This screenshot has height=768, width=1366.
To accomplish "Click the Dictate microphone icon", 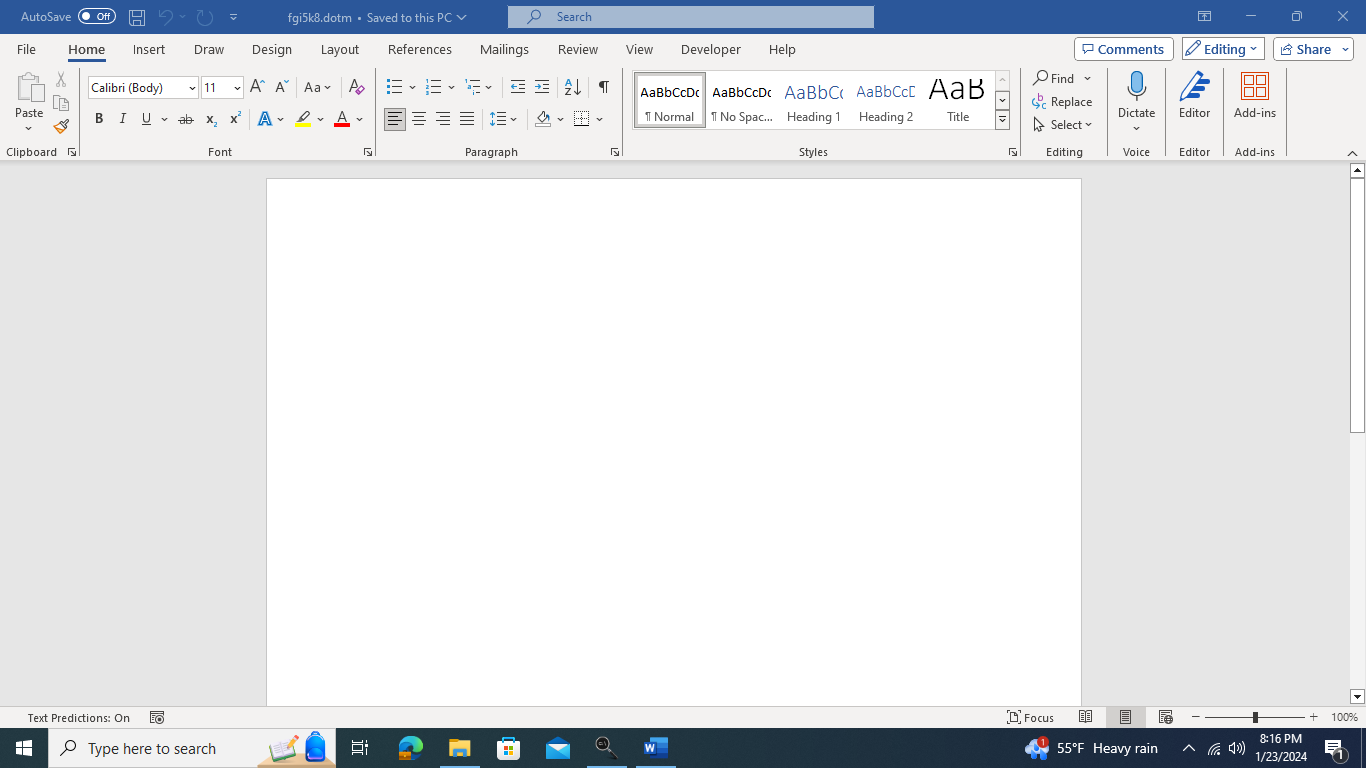I will [x=1136, y=88].
